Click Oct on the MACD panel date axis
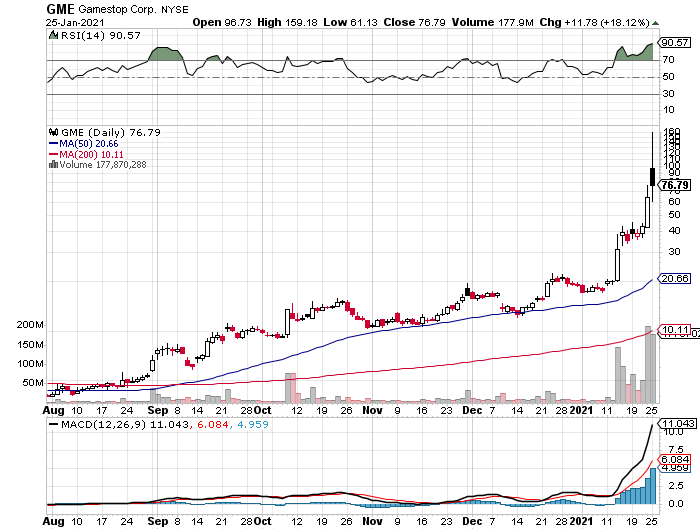 coord(262,521)
